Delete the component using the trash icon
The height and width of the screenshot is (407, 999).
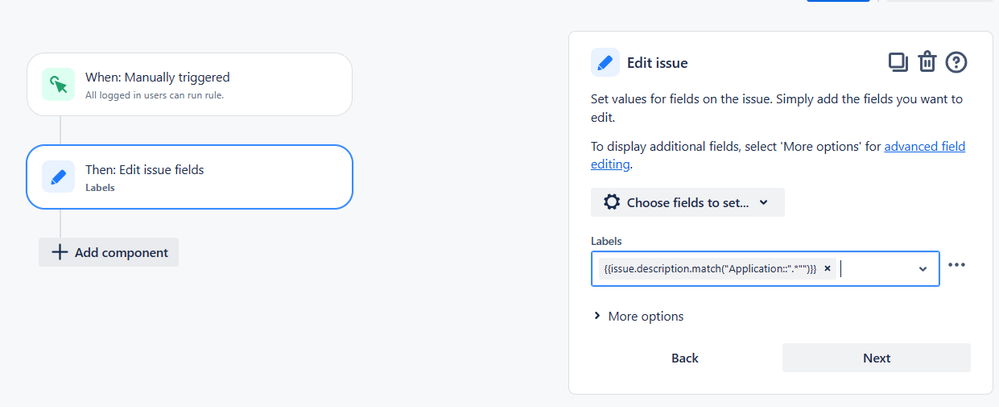click(x=927, y=62)
